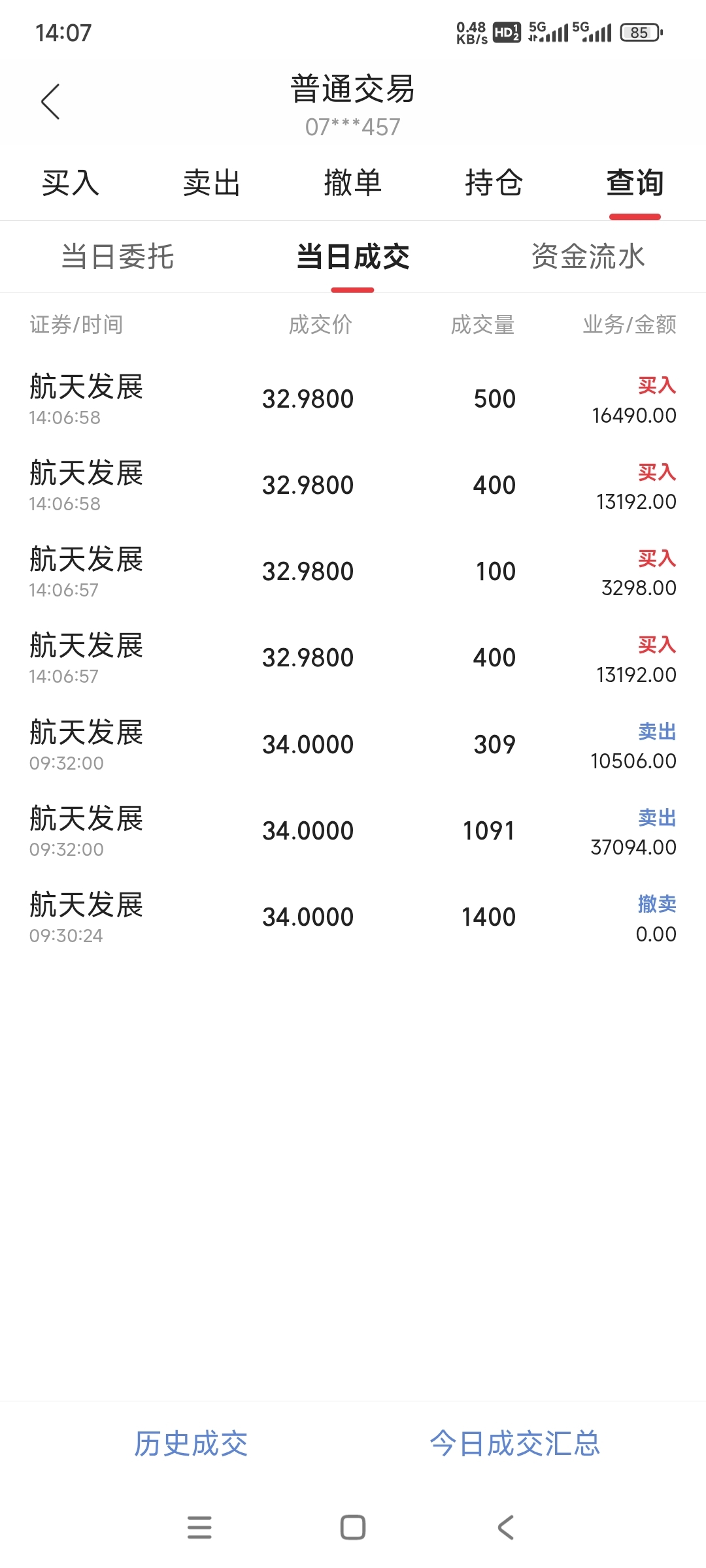
Task: View 资金流水 records
Action: (588, 256)
